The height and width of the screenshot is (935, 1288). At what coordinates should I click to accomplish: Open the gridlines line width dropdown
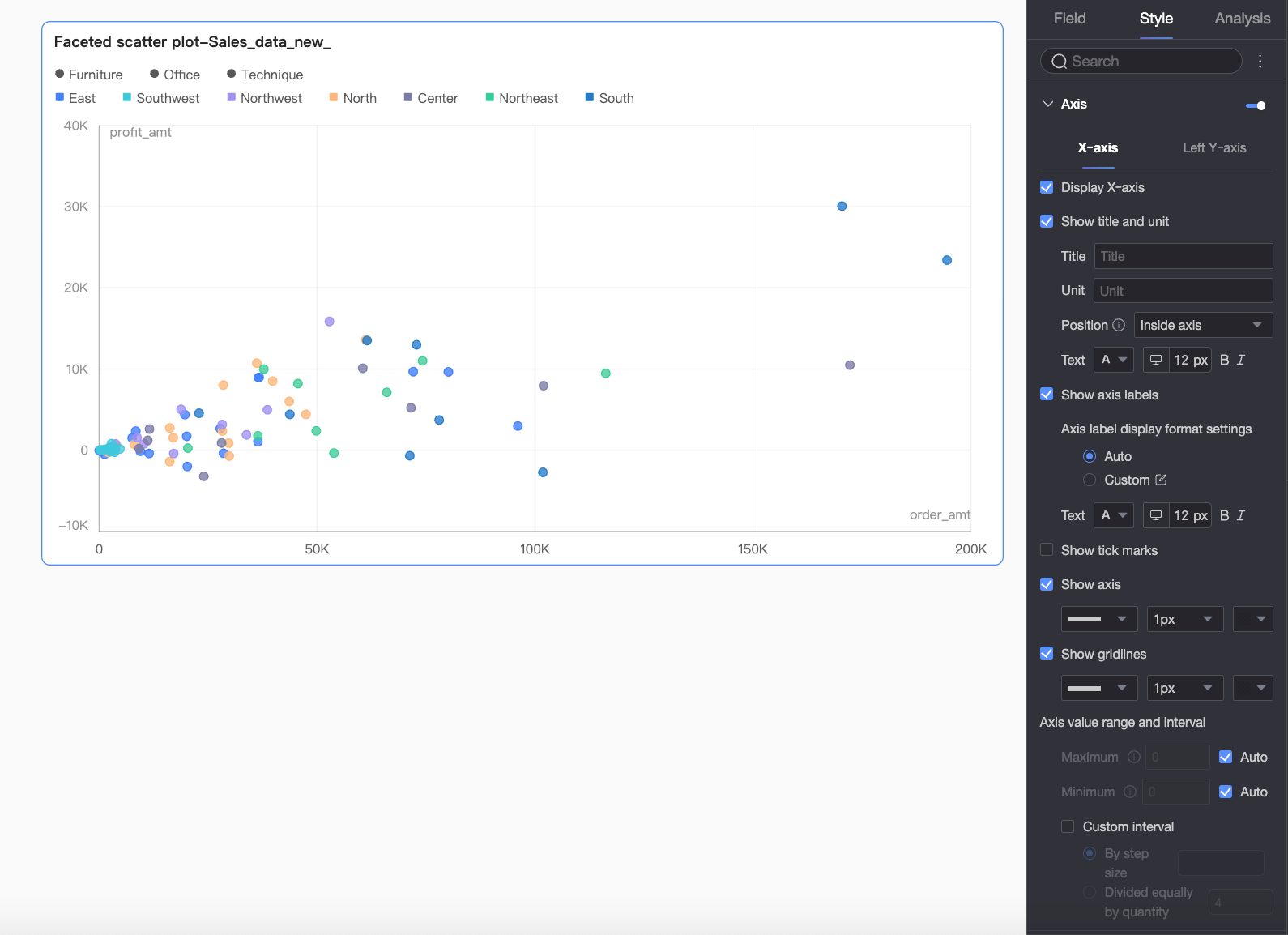(x=1185, y=688)
